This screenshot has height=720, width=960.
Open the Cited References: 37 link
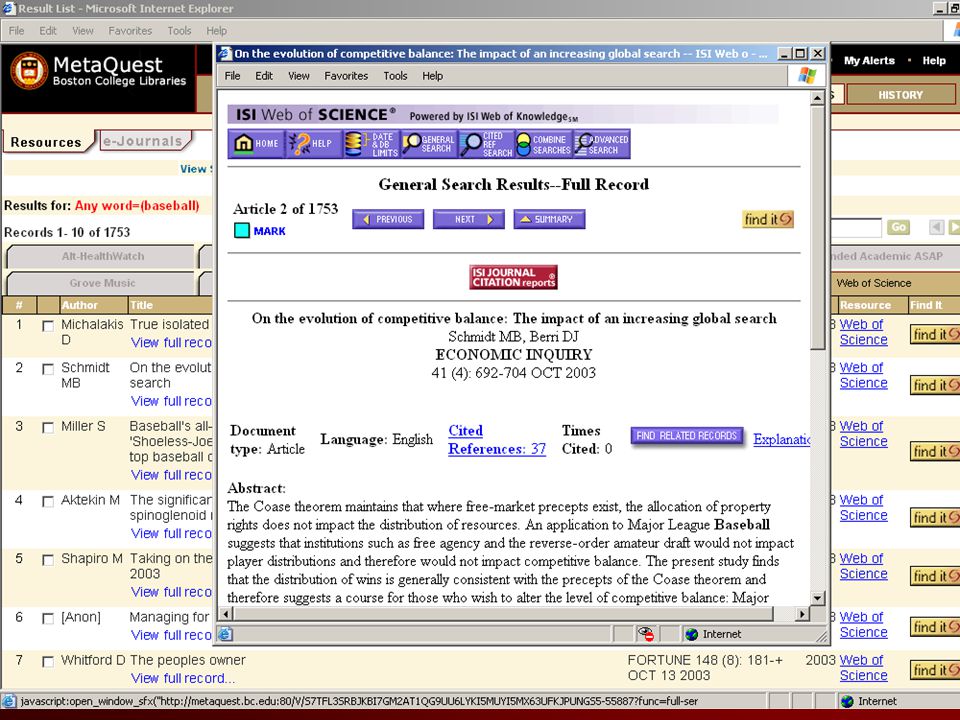497,440
